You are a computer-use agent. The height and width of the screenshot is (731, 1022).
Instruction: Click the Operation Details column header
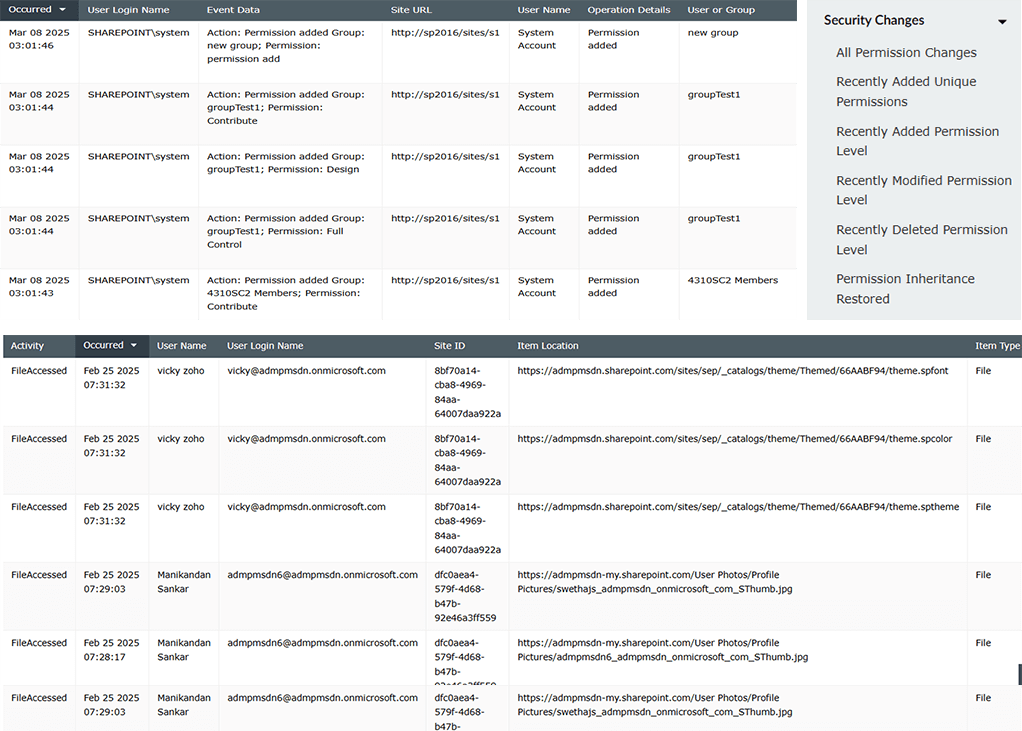[x=628, y=10]
